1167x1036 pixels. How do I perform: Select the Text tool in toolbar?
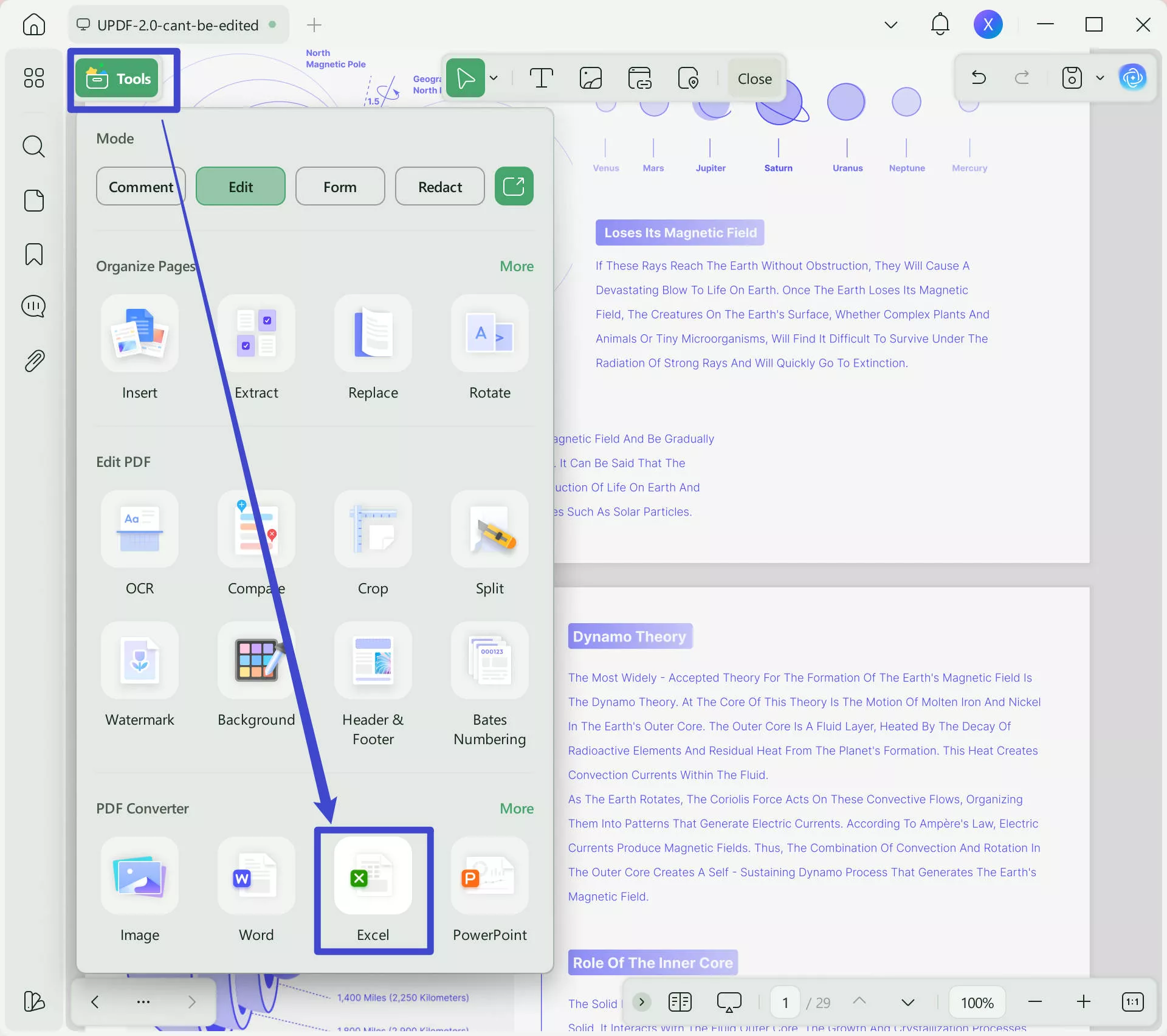tap(541, 78)
